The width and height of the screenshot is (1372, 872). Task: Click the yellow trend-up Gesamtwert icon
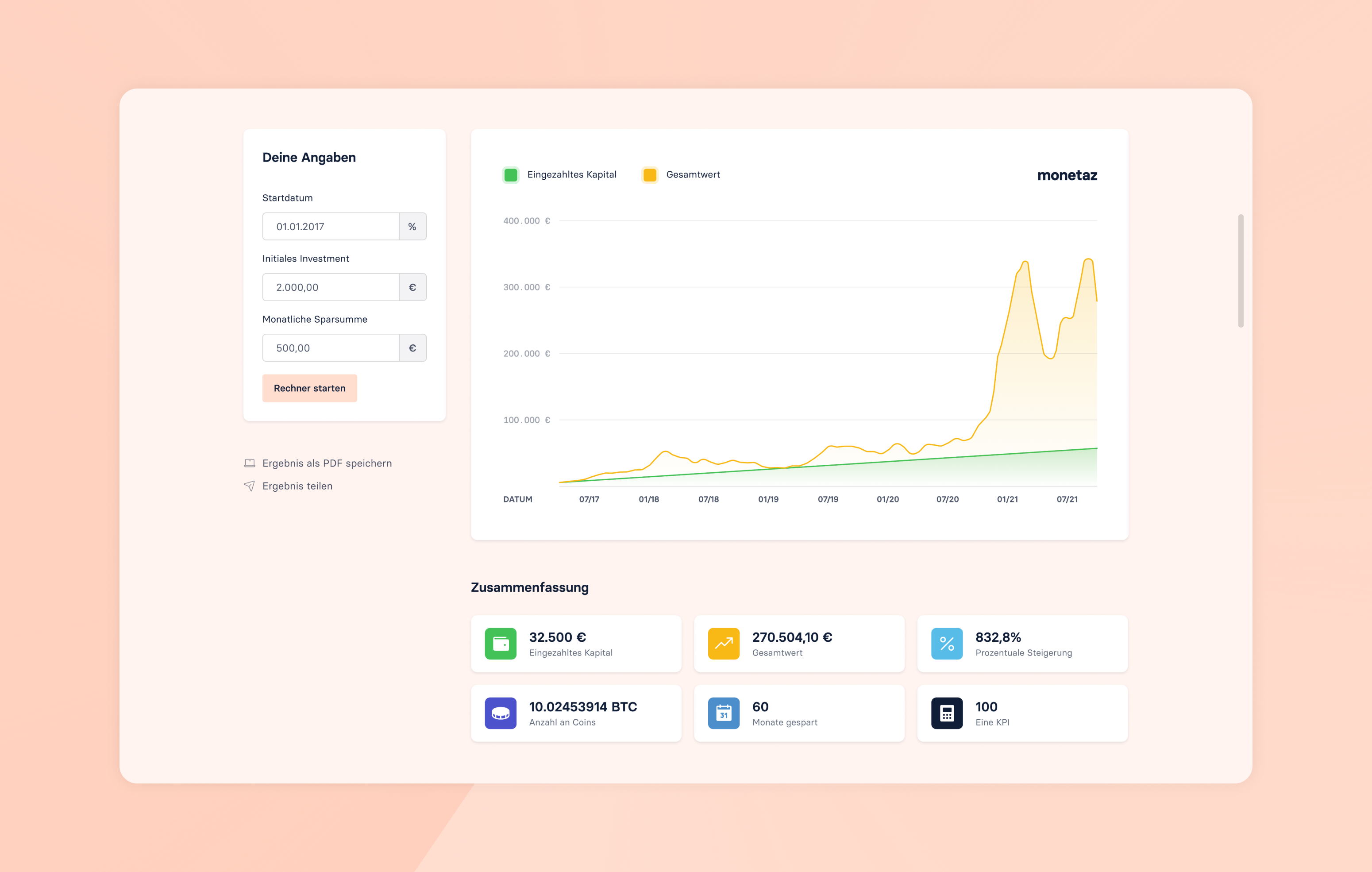724,644
